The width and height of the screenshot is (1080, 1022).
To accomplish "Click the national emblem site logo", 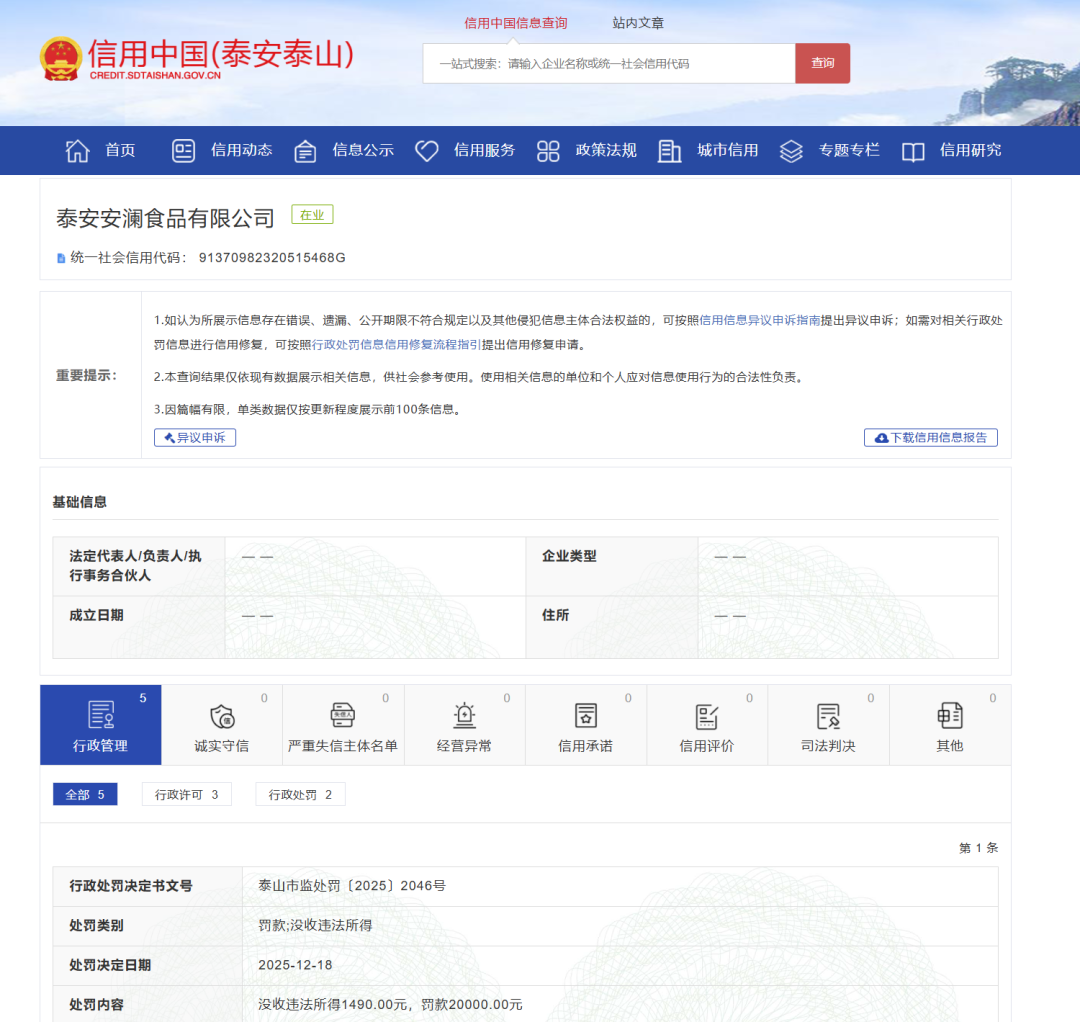I will pos(61,60).
